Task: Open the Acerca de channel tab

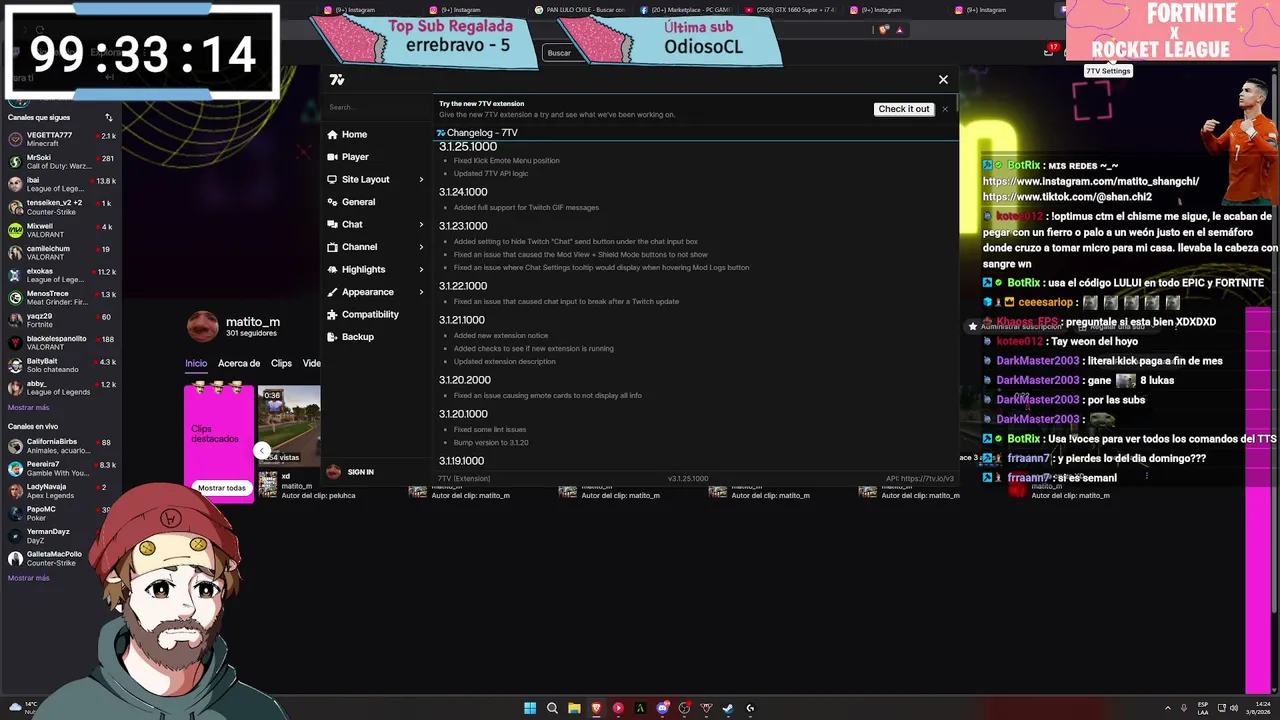Action: point(239,364)
